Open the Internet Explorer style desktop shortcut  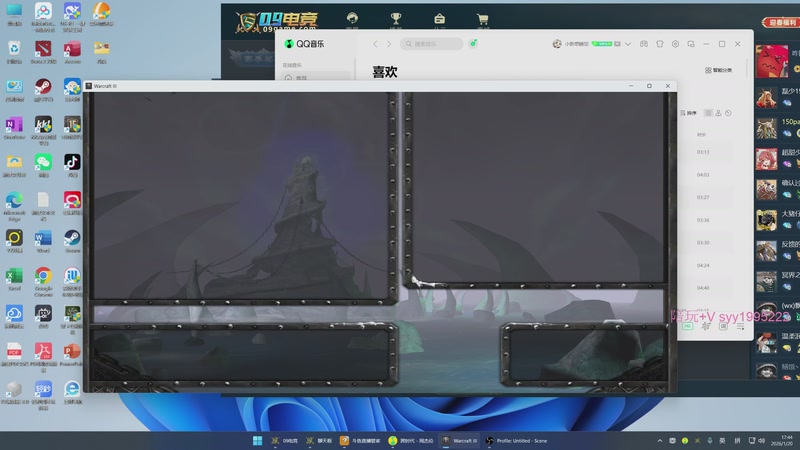pos(72,392)
